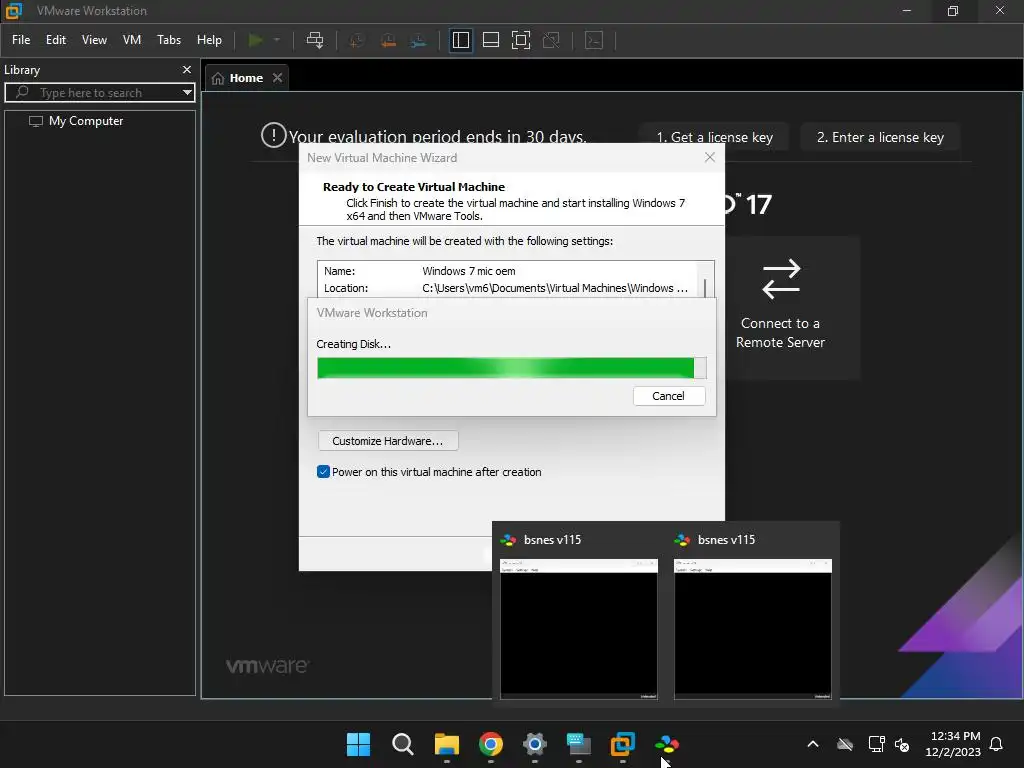1024x768 pixels.
Task: Close the Home tab
Action: 278,78
